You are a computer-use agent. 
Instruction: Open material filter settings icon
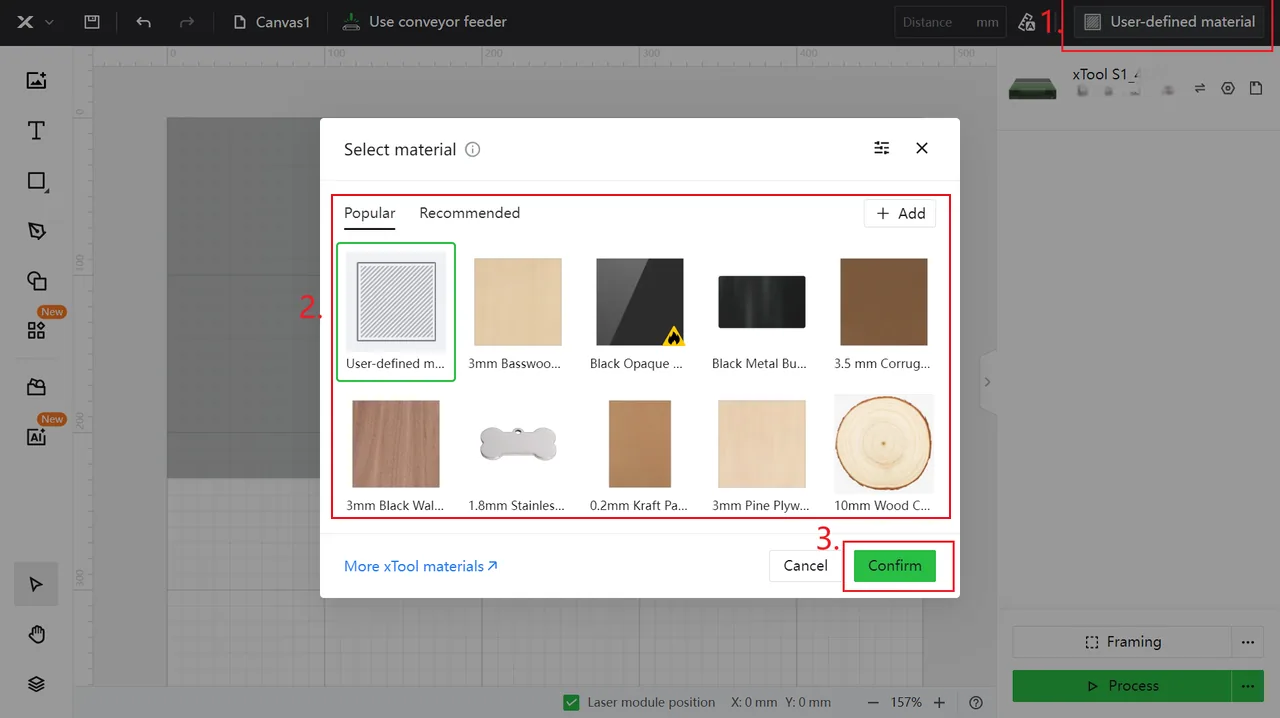[x=882, y=148]
